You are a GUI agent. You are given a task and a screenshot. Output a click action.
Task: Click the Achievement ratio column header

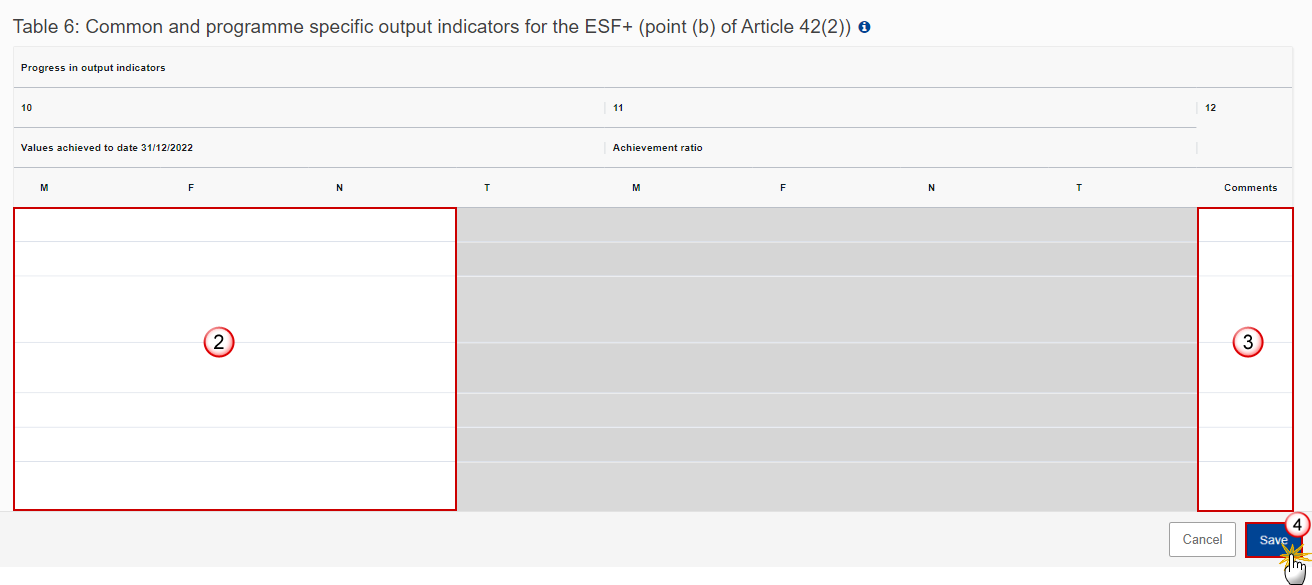coord(657,148)
